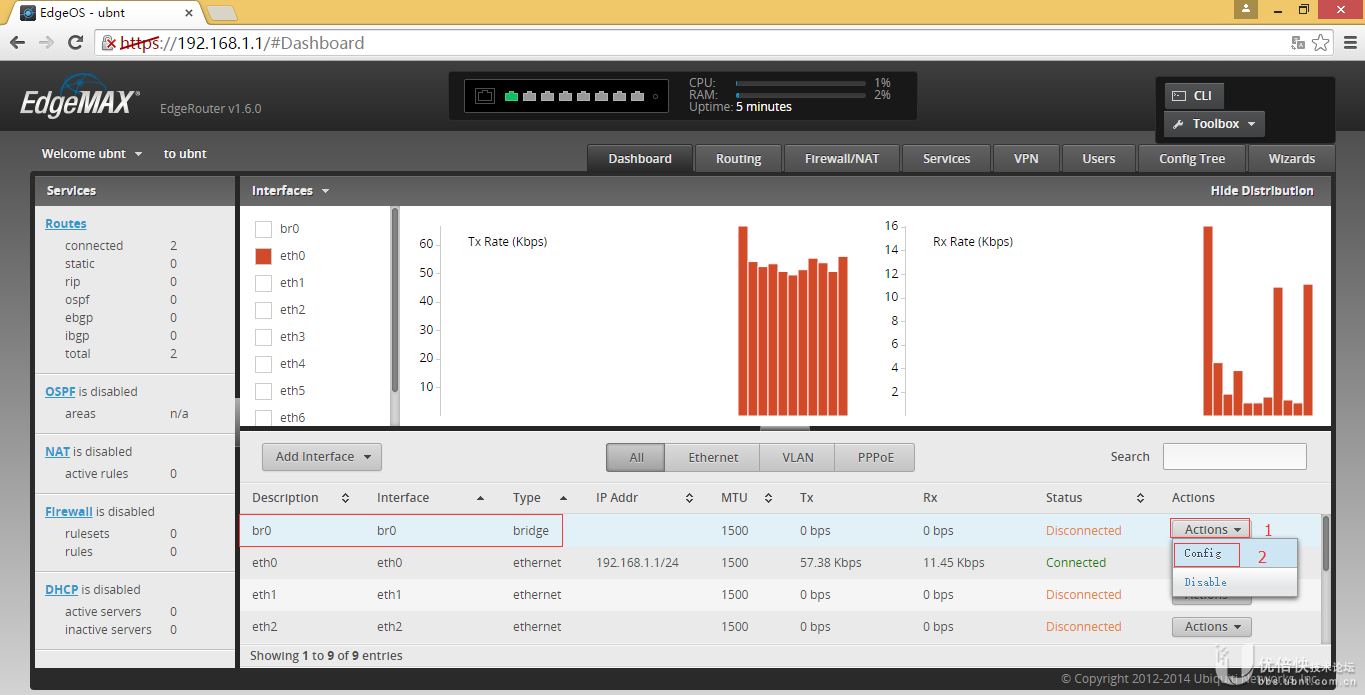Click the interface table vertical scrollbar
This screenshot has height=695, width=1365.
pos(1326,545)
